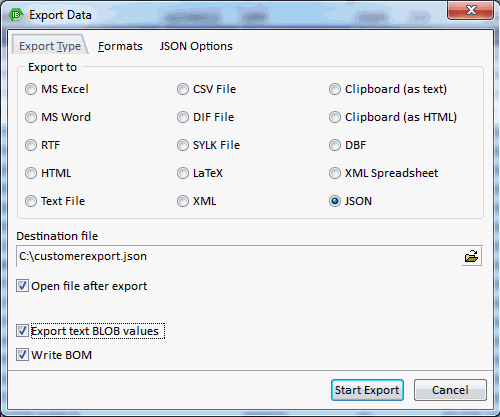Pick the XML Spreadsheet export option
This screenshot has height=417, width=500.
[335, 173]
